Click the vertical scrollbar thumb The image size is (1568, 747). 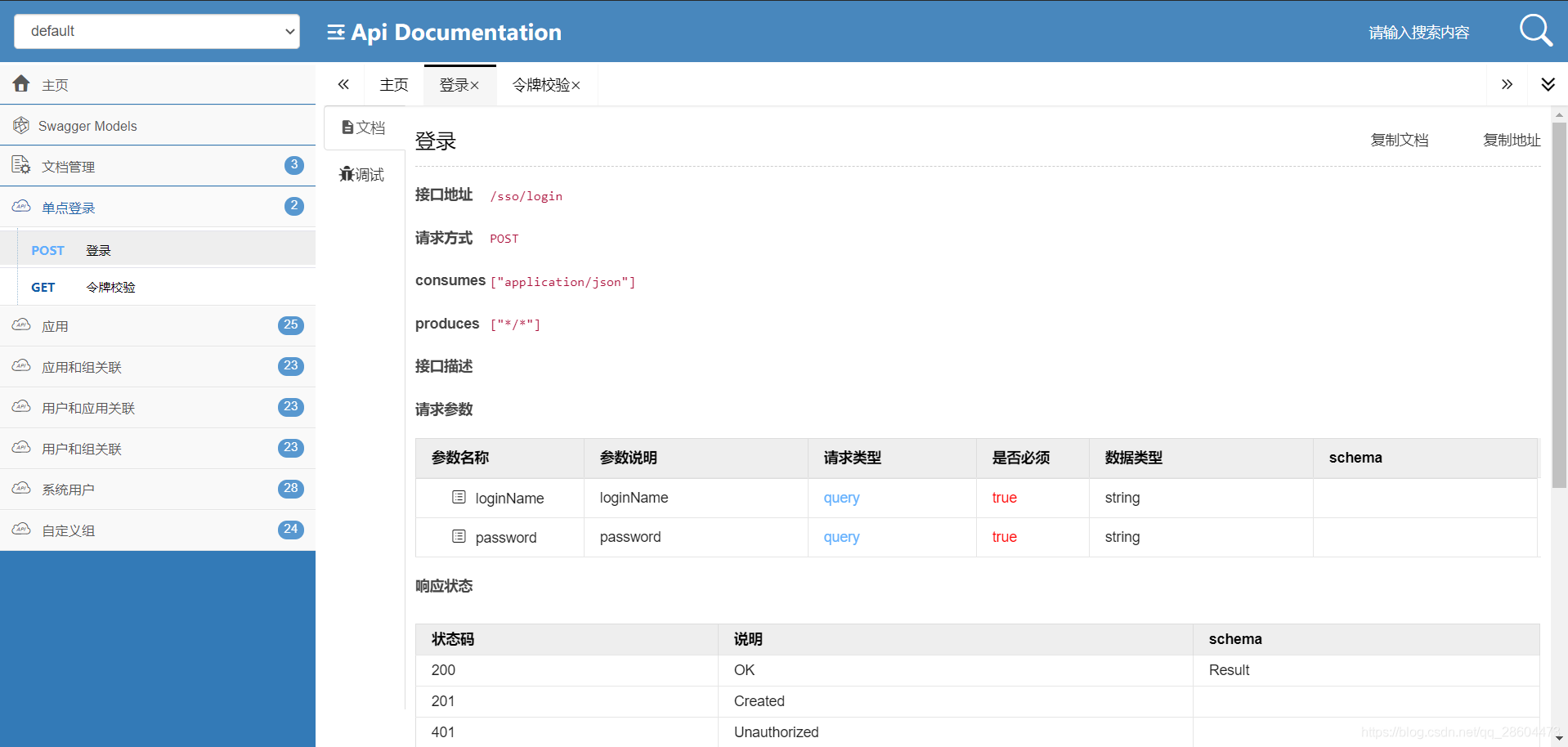tap(1559, 305)
